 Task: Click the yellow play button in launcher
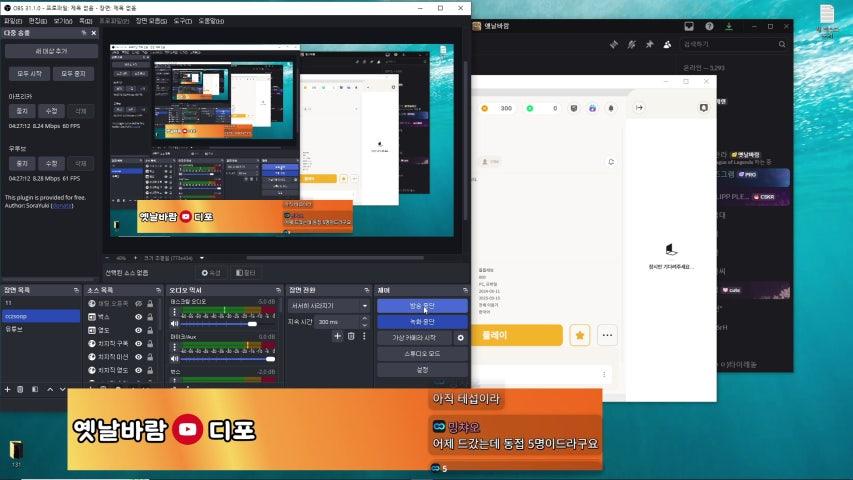[517, 335]
